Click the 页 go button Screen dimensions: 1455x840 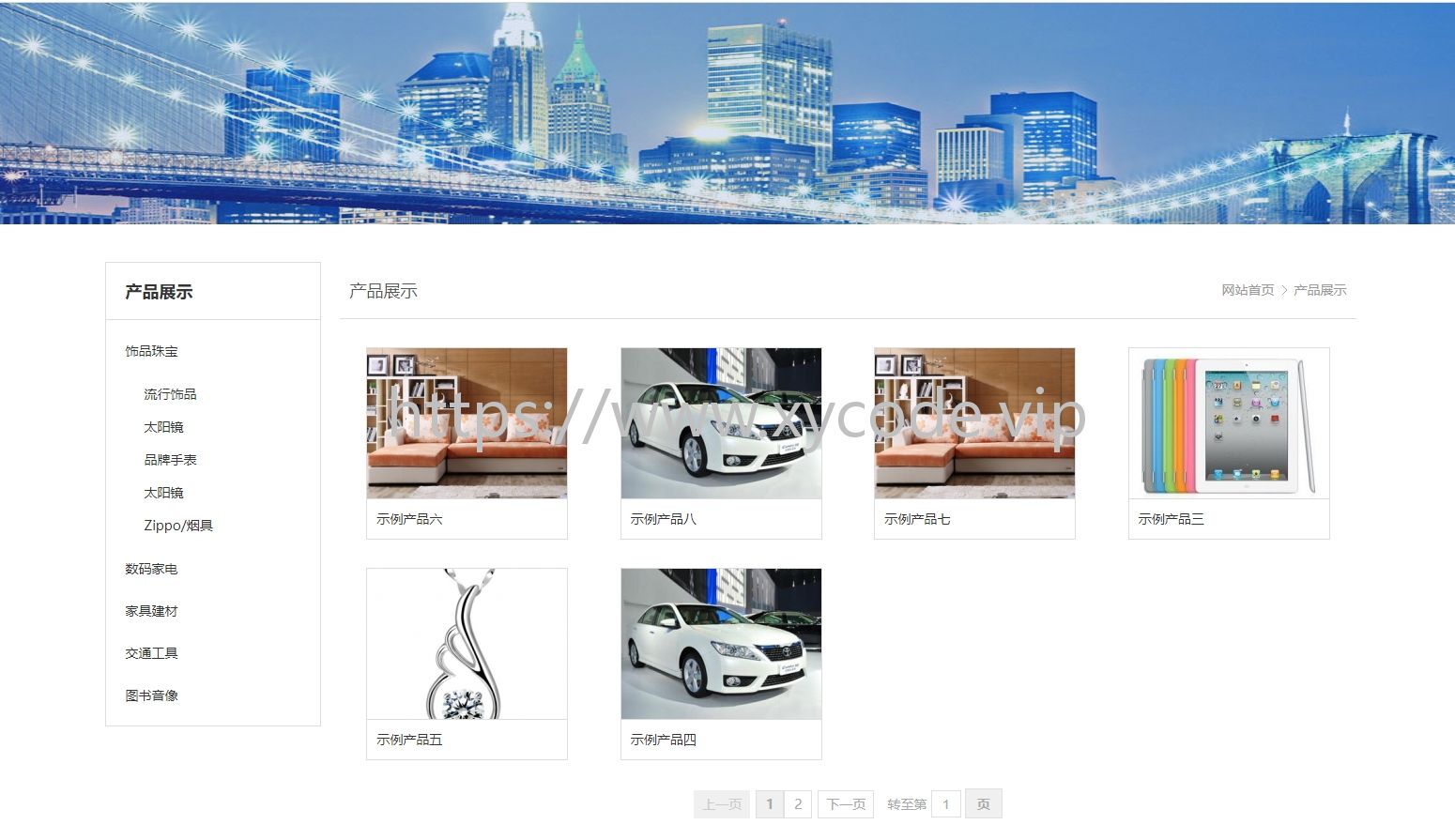[984, 804]
